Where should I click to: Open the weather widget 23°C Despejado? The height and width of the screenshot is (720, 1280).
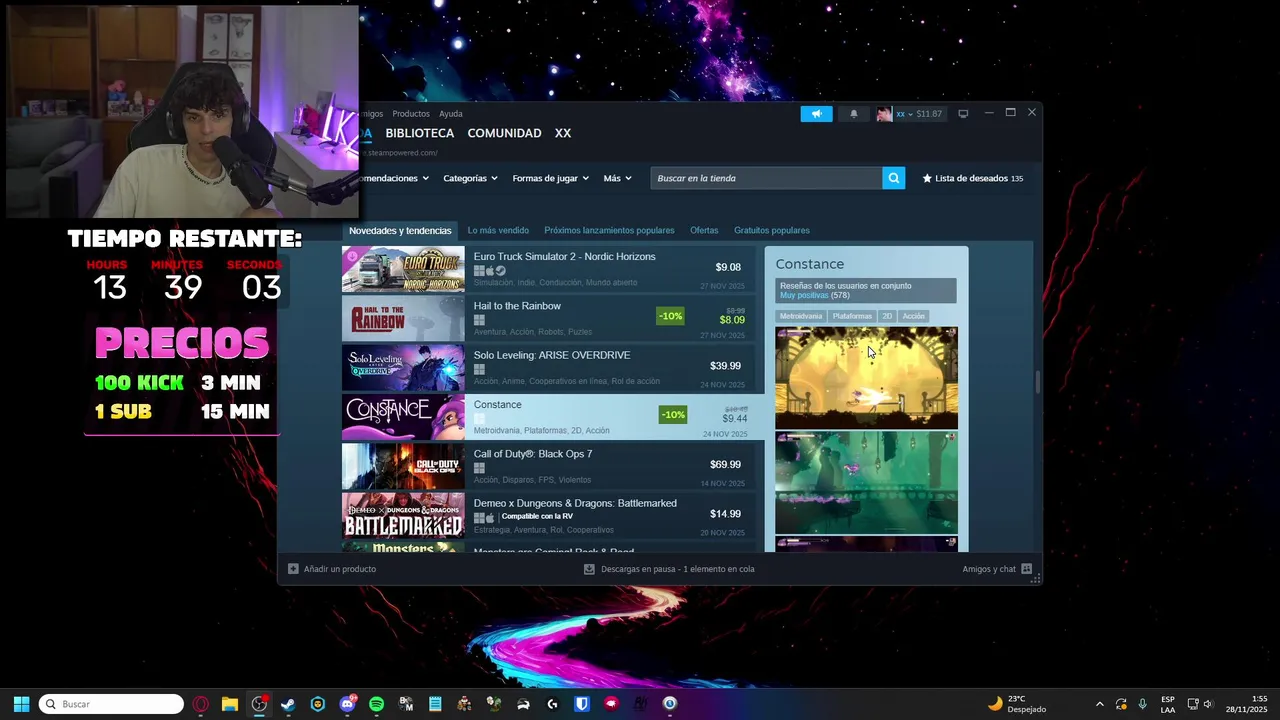coord(1016,704)
